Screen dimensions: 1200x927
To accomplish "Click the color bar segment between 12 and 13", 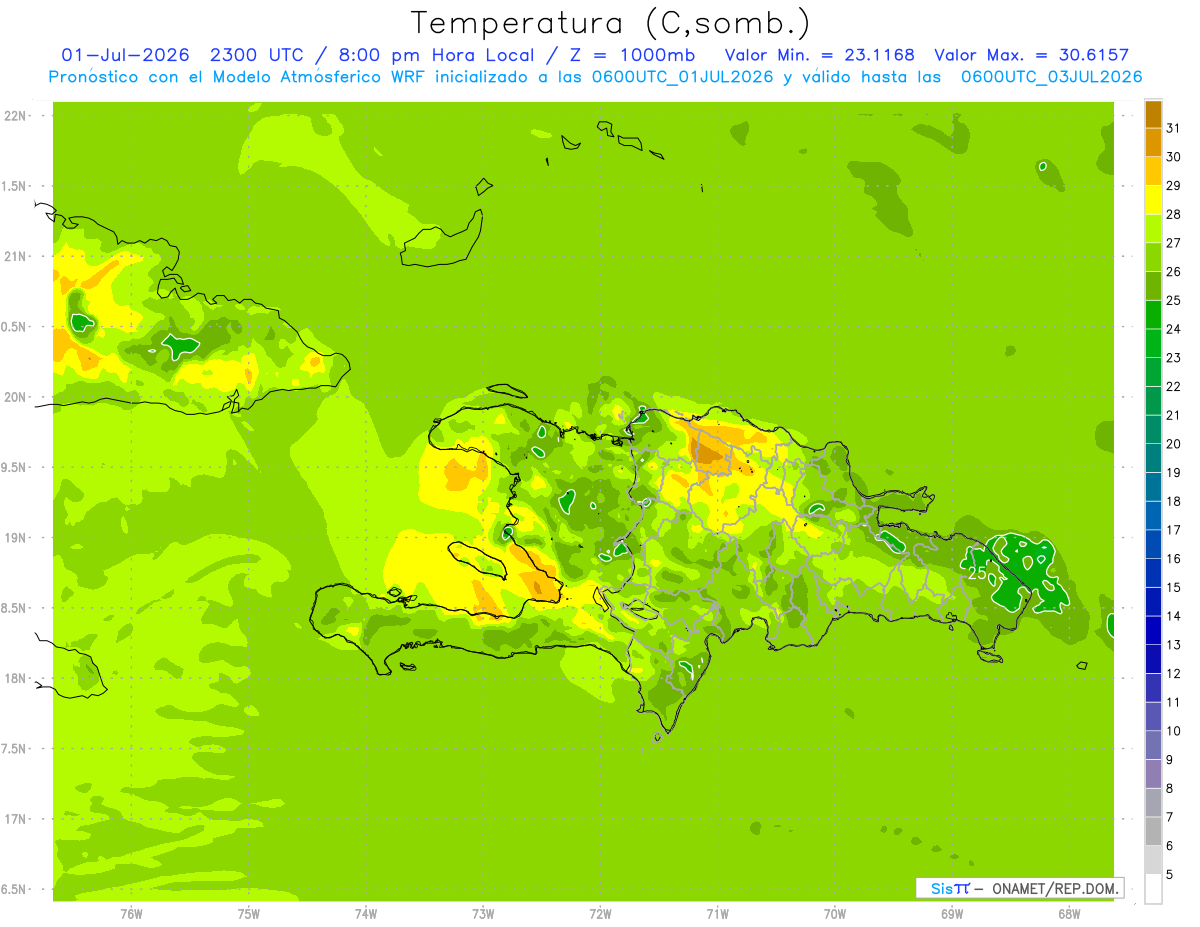I will pyautogui.click(x=1153, y=659).
